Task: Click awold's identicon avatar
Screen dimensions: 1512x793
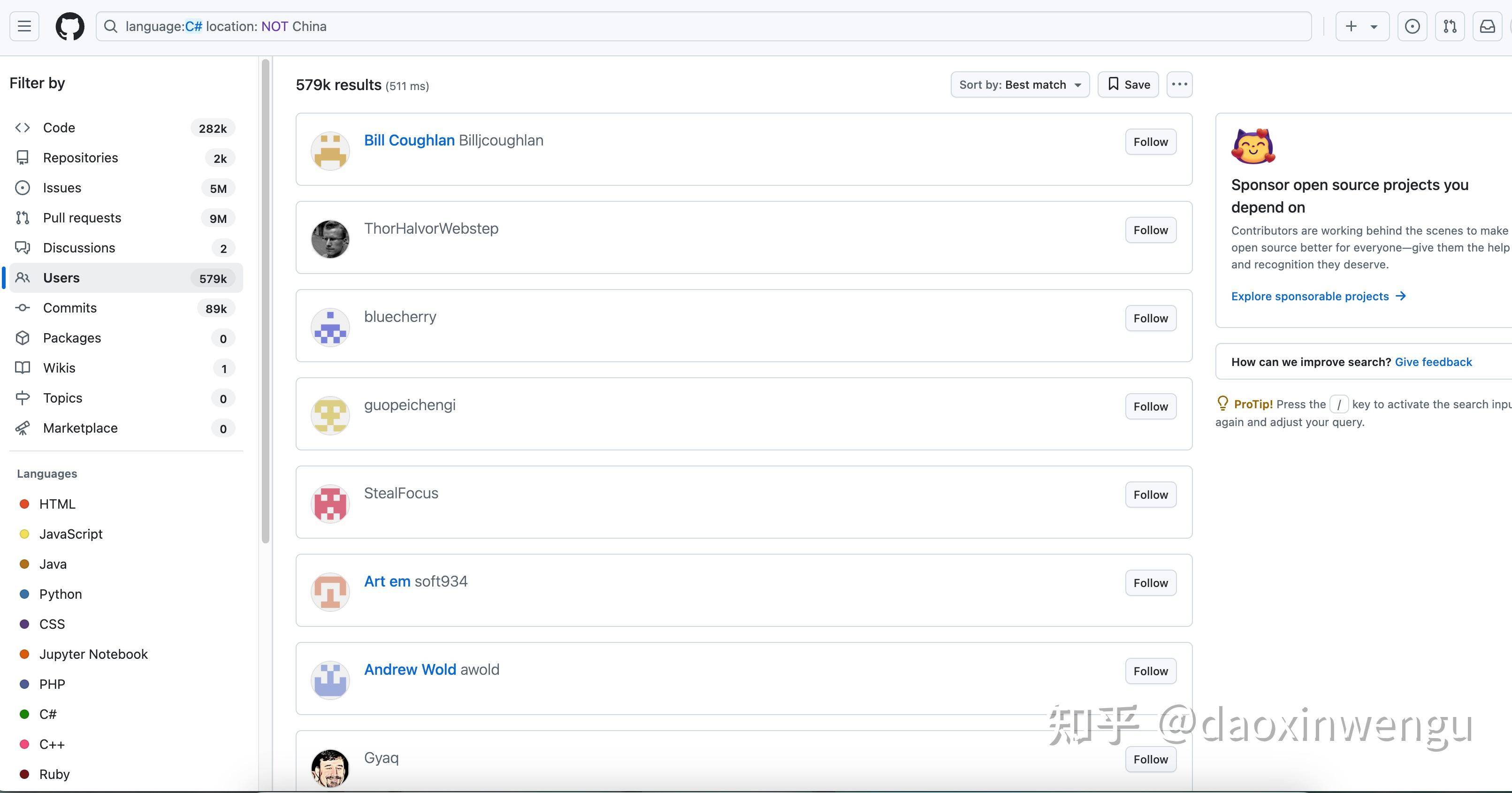Action: tap(330, 680)
